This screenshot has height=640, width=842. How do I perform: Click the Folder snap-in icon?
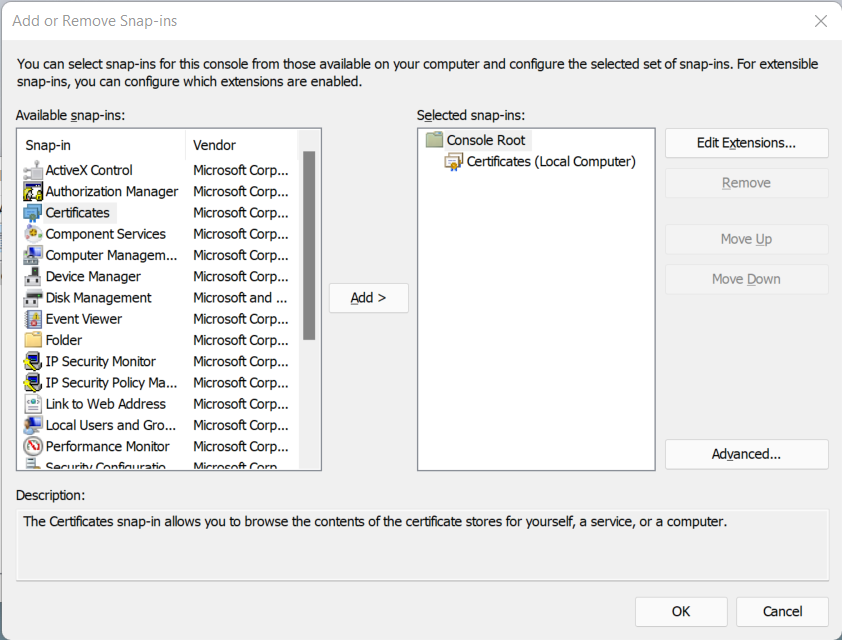33,340
